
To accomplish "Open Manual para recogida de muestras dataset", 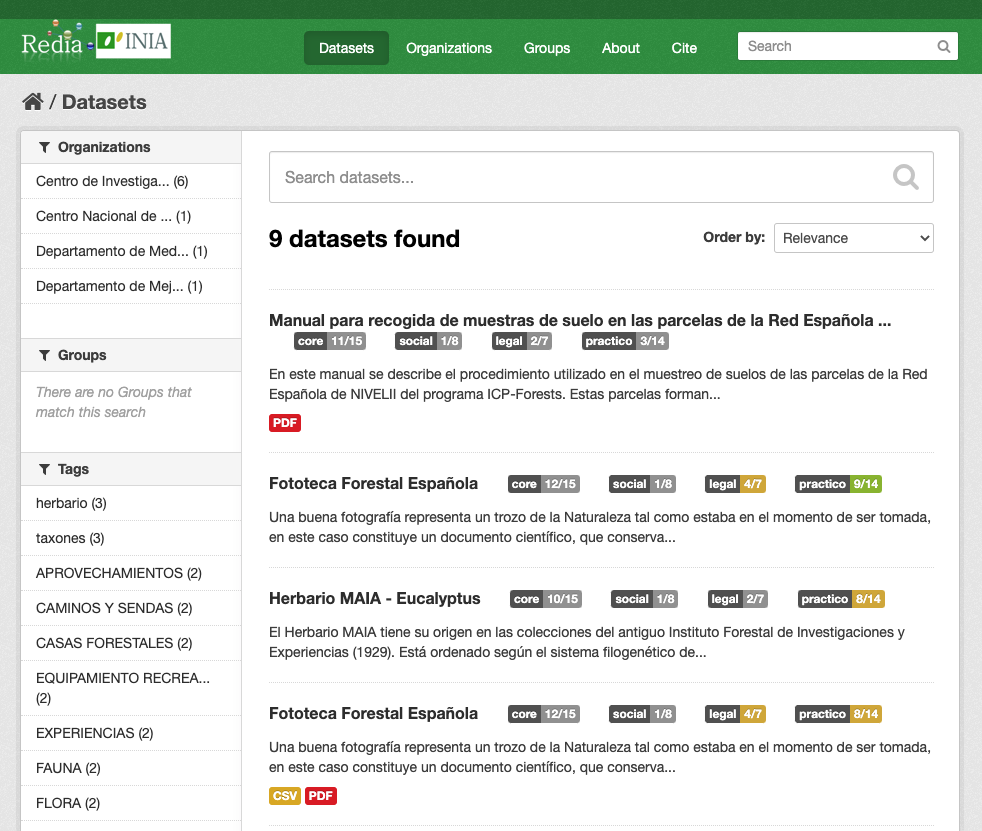I will pyautogui.click(x=580, y=320).
